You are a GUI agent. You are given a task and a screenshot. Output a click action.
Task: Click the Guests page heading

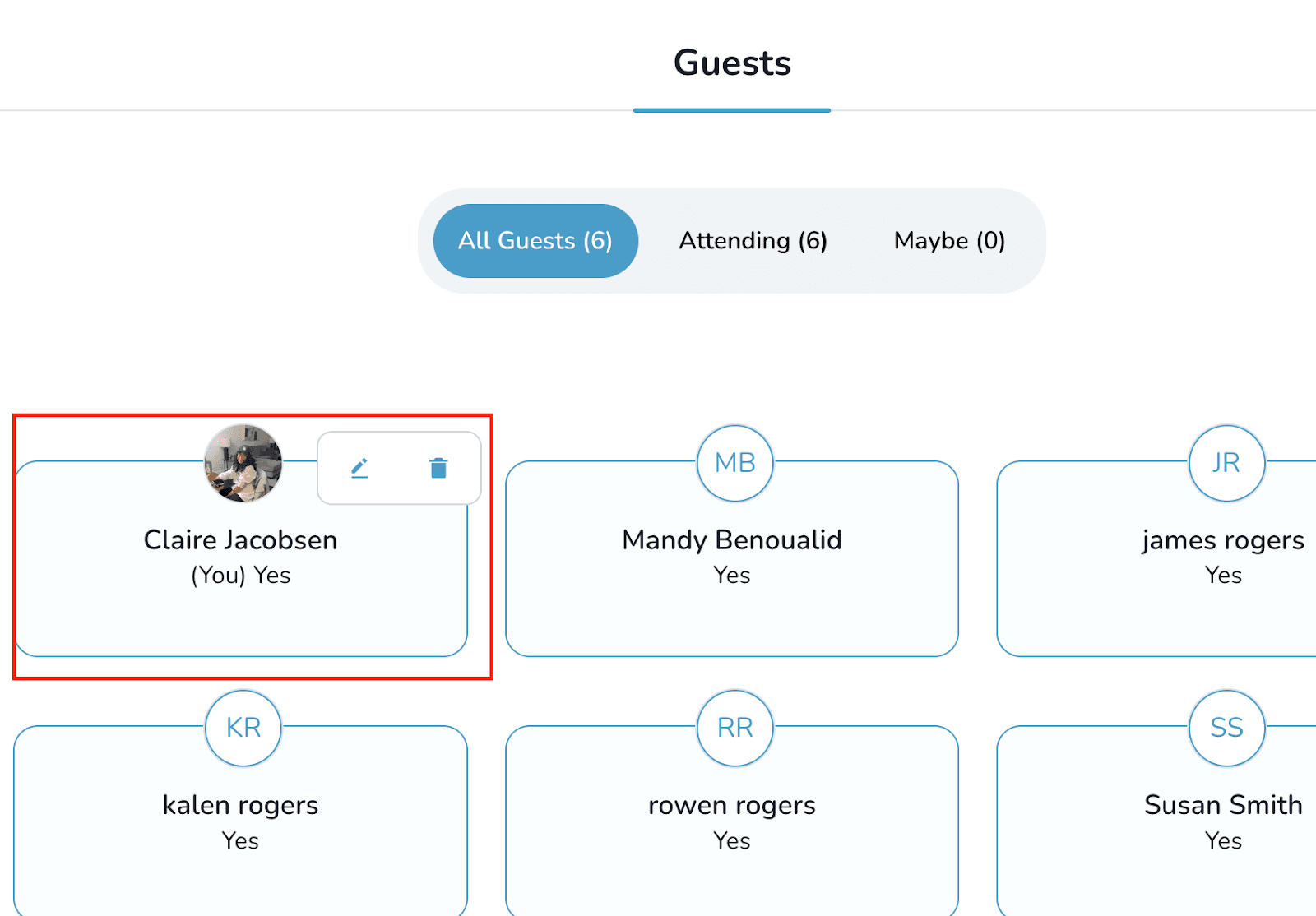731,62
